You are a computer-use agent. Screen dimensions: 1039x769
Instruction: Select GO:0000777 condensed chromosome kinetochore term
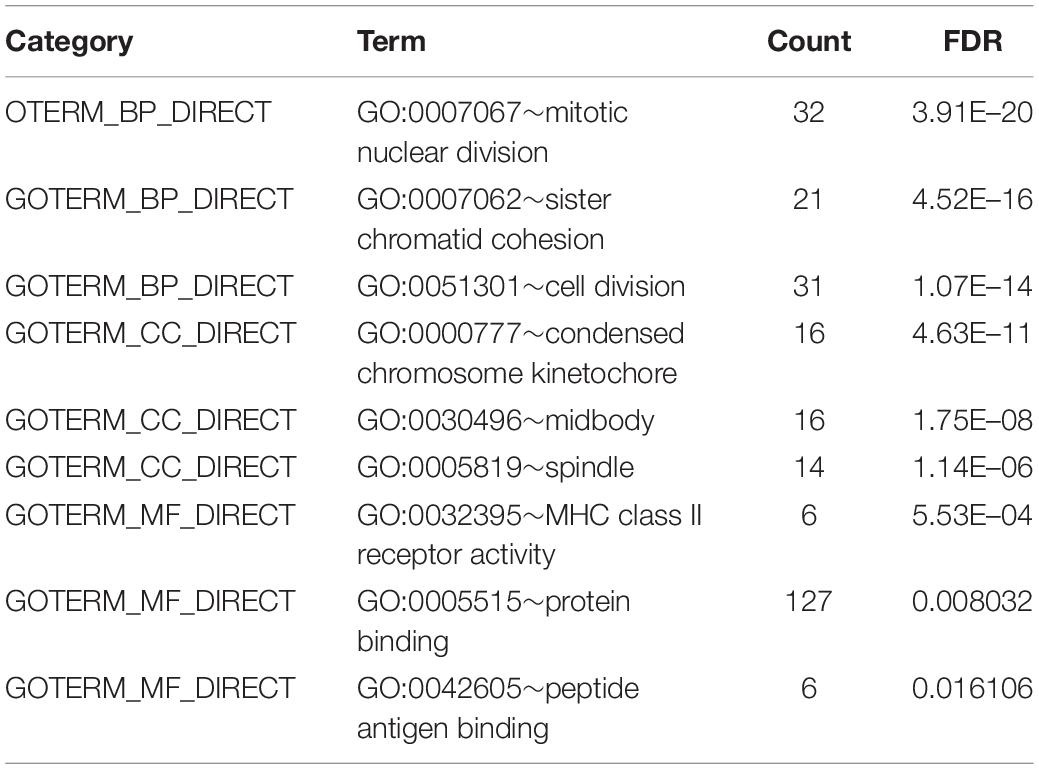click(520, 353)
